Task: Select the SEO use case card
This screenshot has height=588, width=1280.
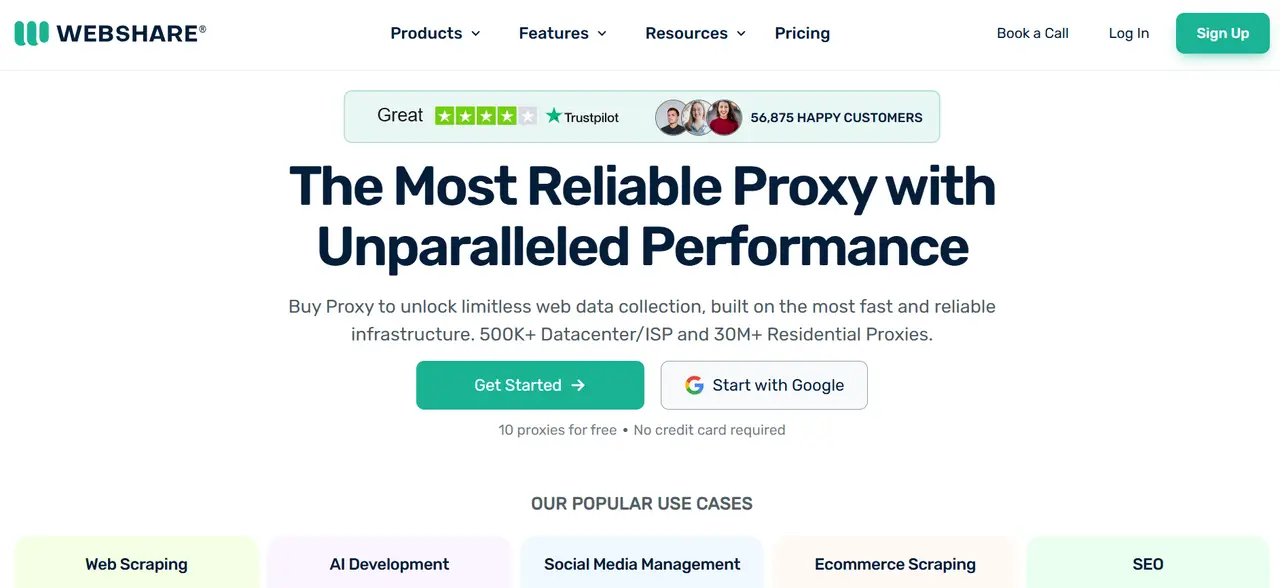Action: [1148, 564]
